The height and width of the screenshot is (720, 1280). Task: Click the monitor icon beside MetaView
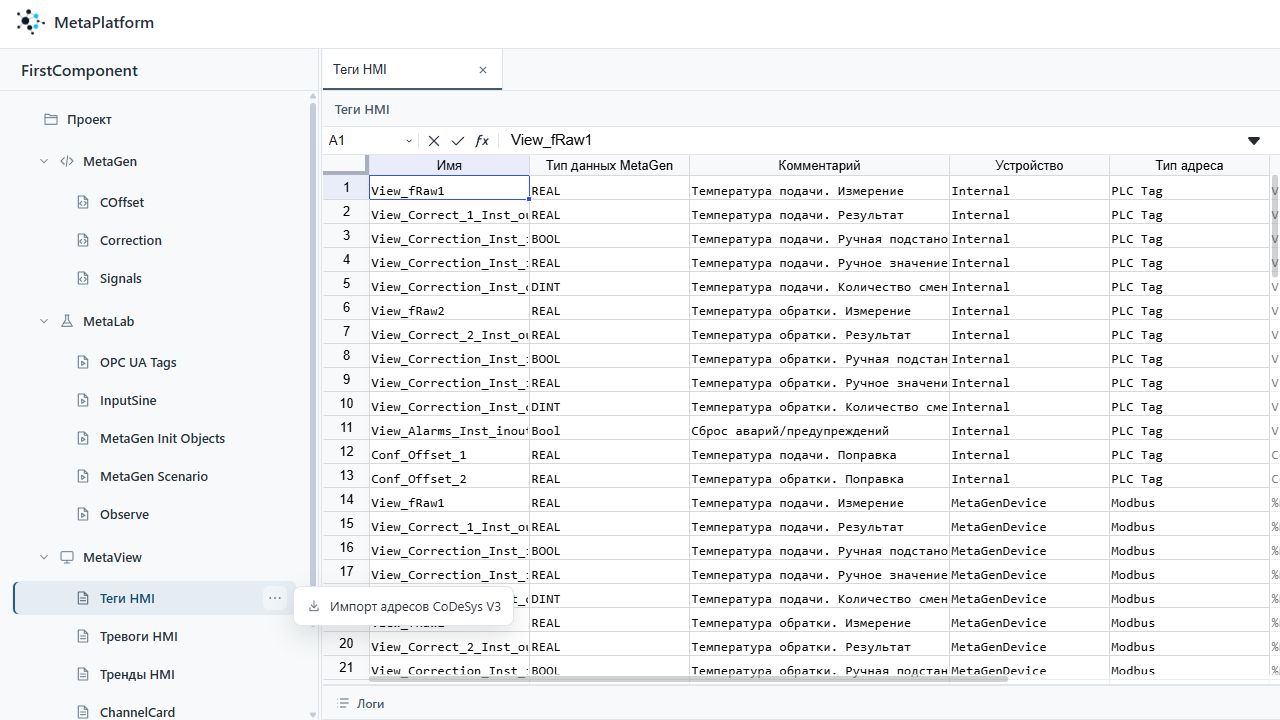(x=67, y=558)
